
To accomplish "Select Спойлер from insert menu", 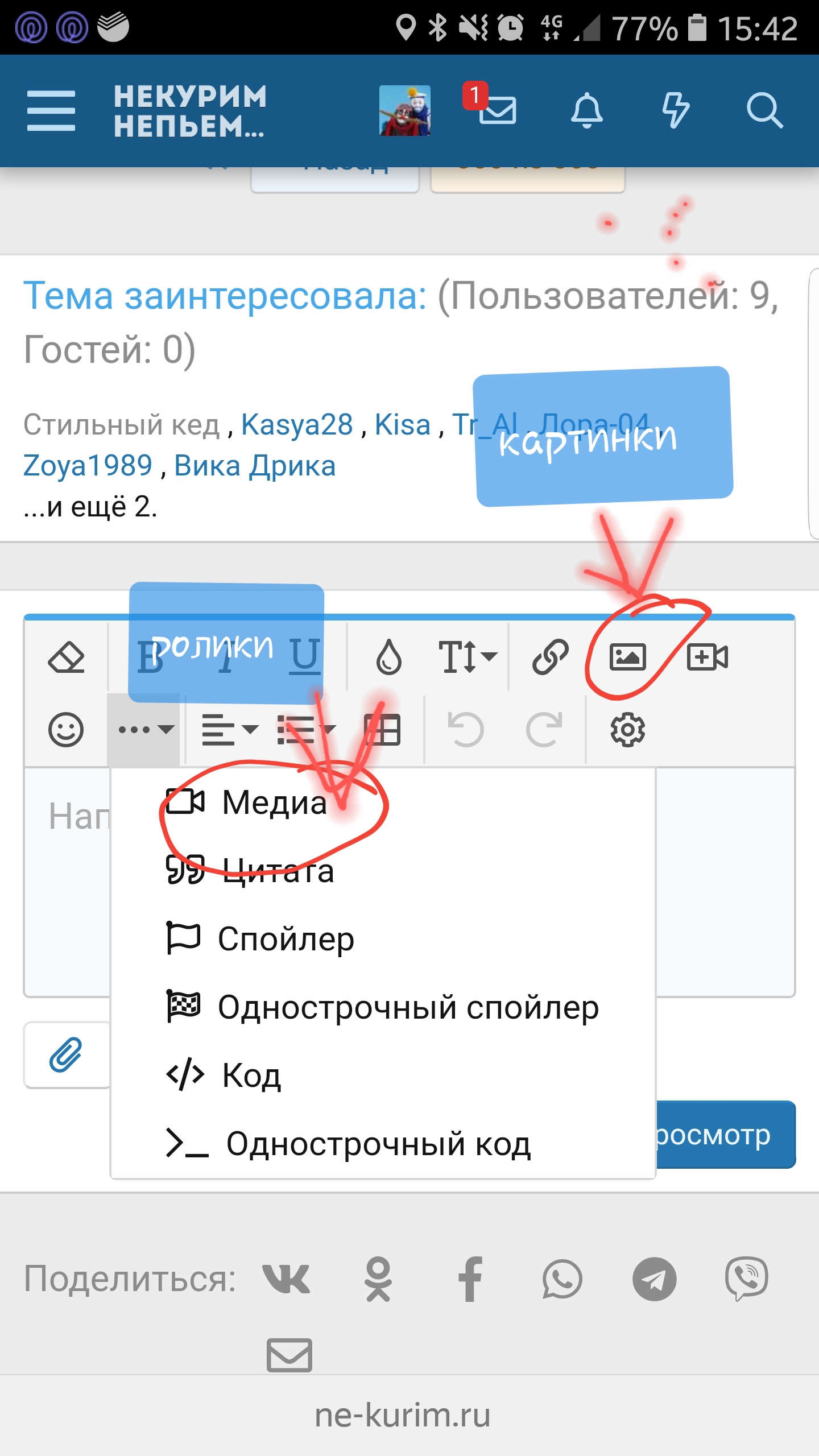I will pyautogui.click(x=383, y=938).
